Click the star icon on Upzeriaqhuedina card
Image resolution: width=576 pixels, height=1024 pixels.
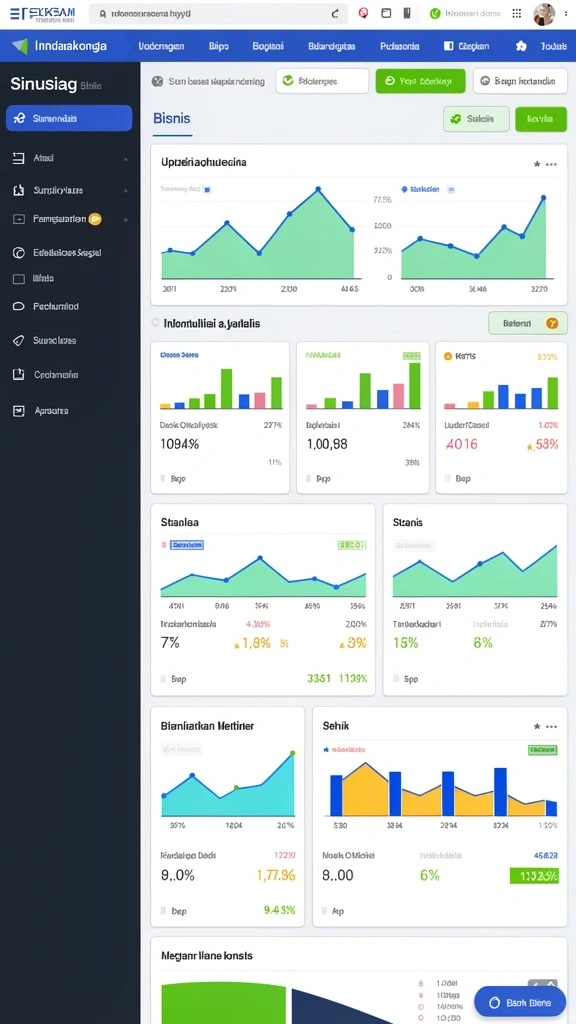pyautogui.click(x=537, y=164)
